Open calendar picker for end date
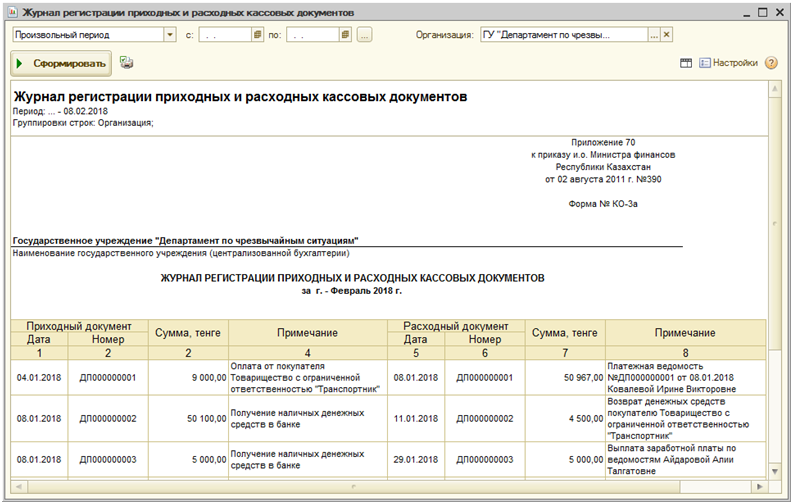The width and height of the screenshot is (793, 504). (x=344, y=34)
